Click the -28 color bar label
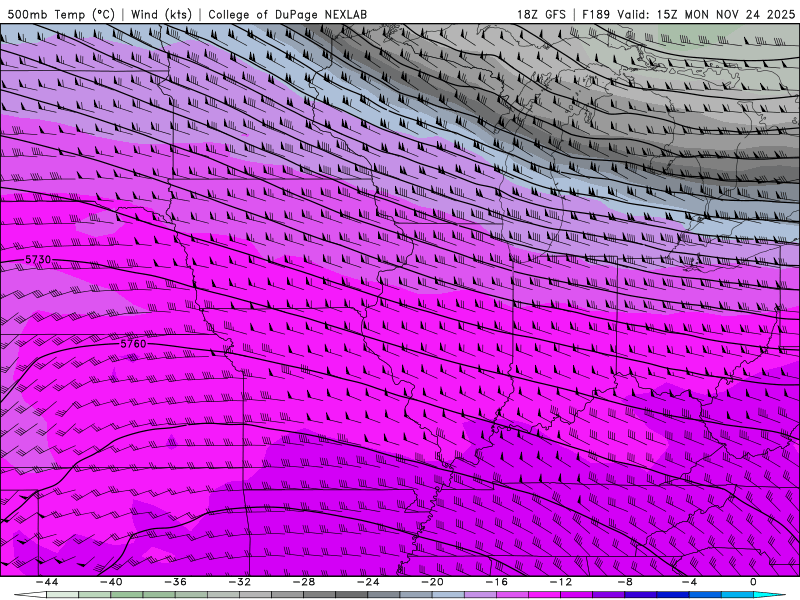The width and height of the screenshot is (800, 600). tap(304, 582)
